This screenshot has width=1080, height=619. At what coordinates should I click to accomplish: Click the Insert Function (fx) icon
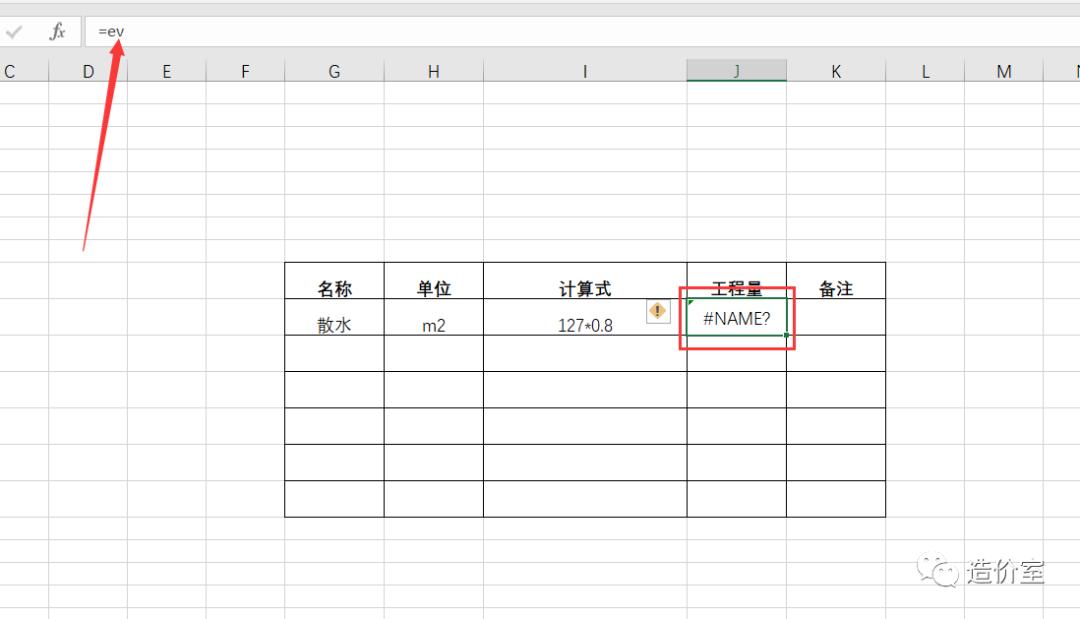pos(57,30)
